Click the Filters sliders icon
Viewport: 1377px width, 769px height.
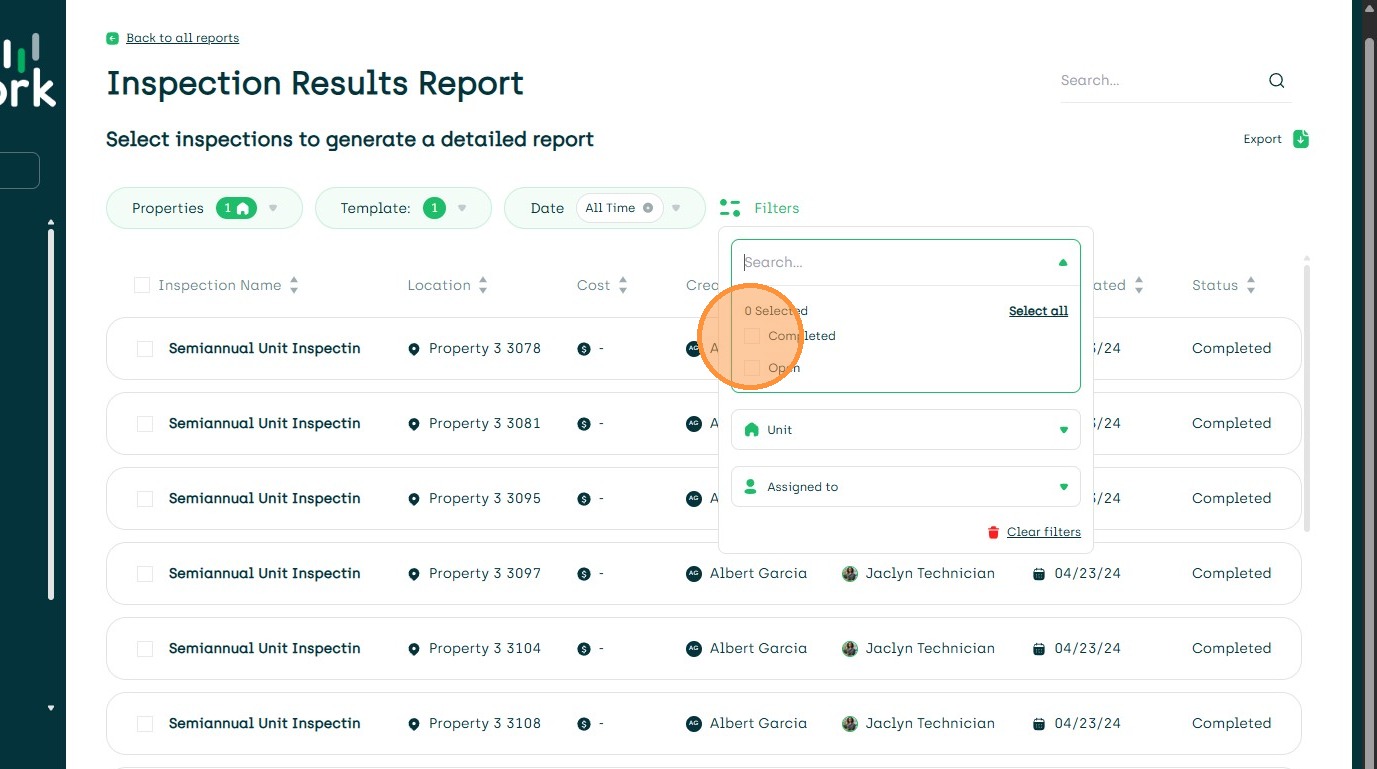pyautogui.click(x=730, y=208)
